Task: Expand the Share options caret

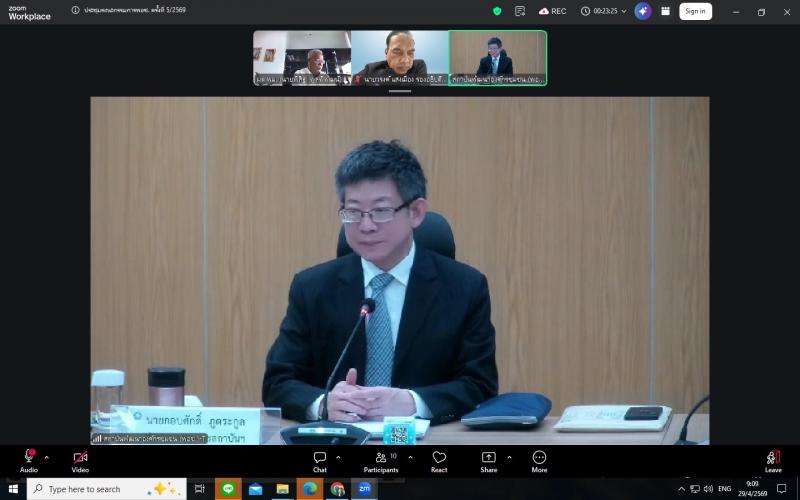Action: pyautogui.click(x=509, y=457)
